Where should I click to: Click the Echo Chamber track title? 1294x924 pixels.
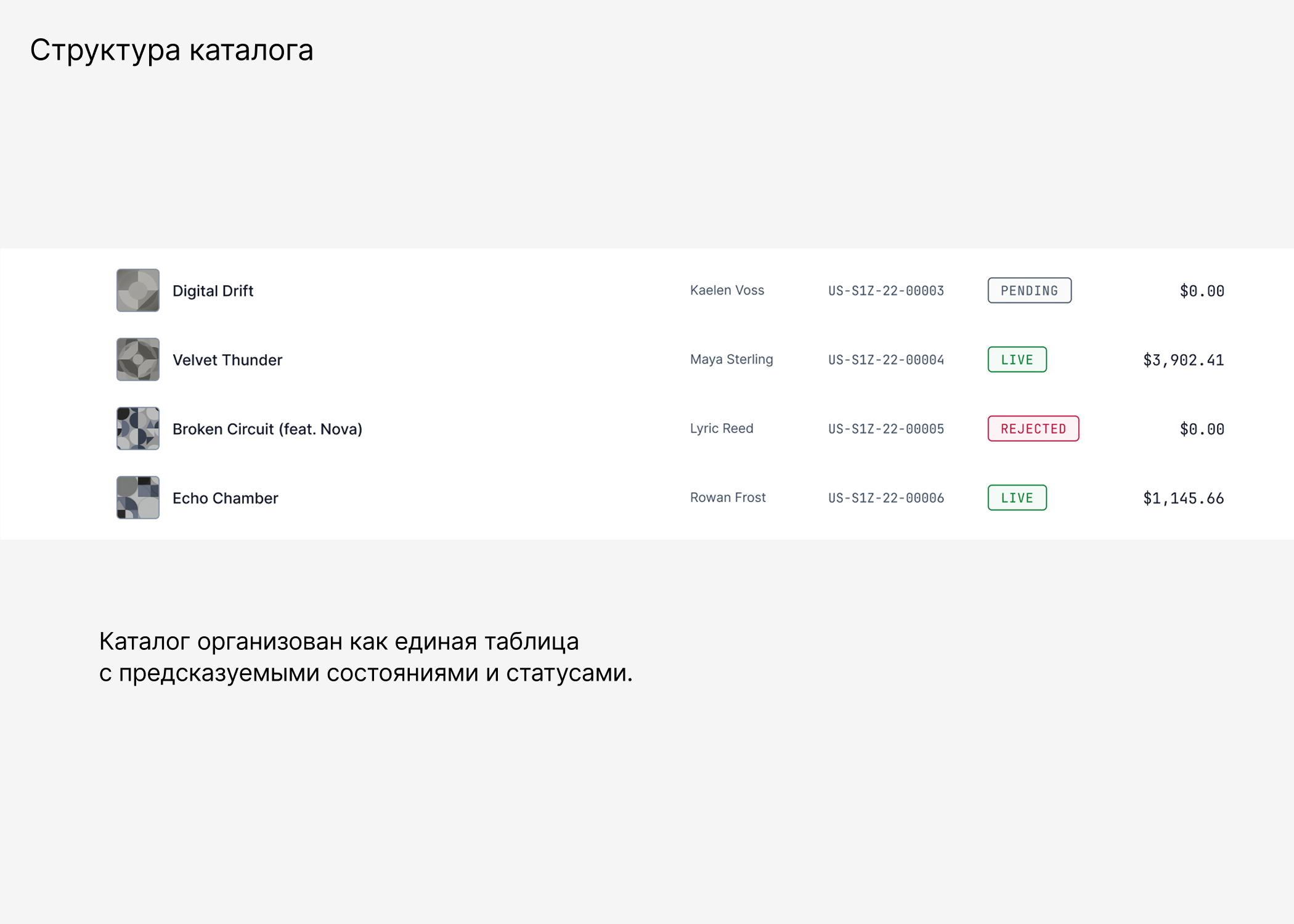(x=225, y=497)
